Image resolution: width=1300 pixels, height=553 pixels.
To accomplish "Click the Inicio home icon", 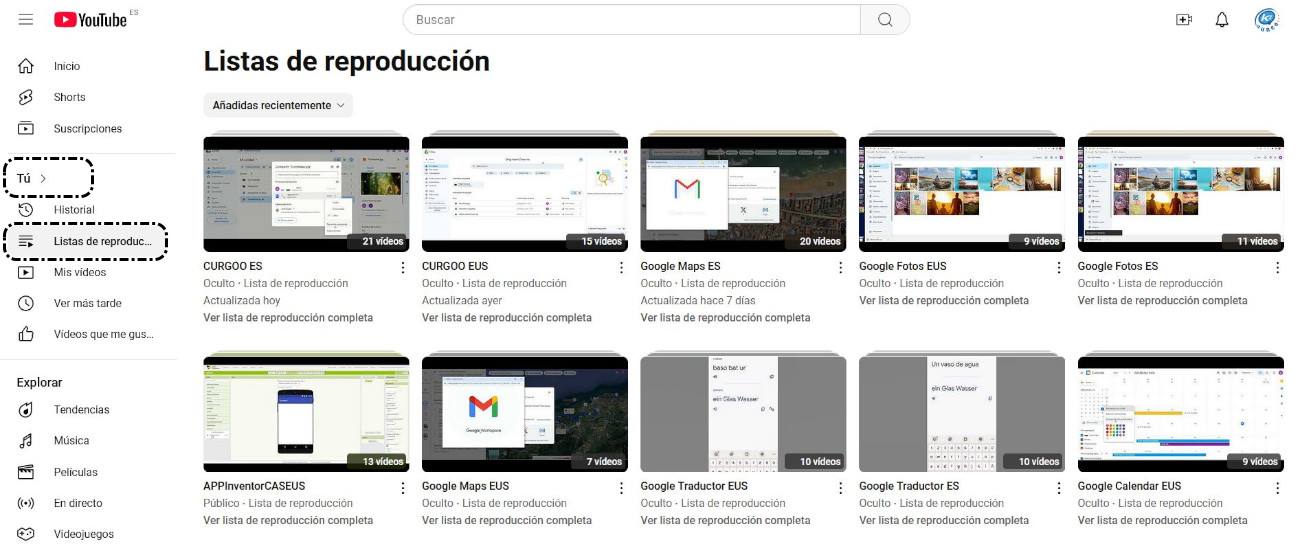I will (x=26, y=66).
